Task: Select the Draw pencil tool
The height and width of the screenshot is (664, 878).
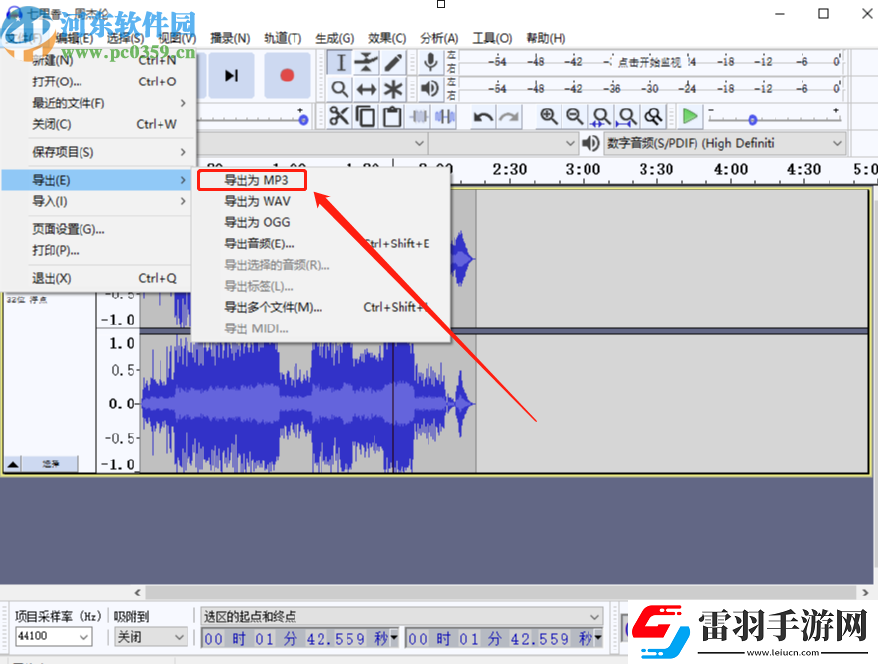Action: pyautogui.click(x=393, y=62)
